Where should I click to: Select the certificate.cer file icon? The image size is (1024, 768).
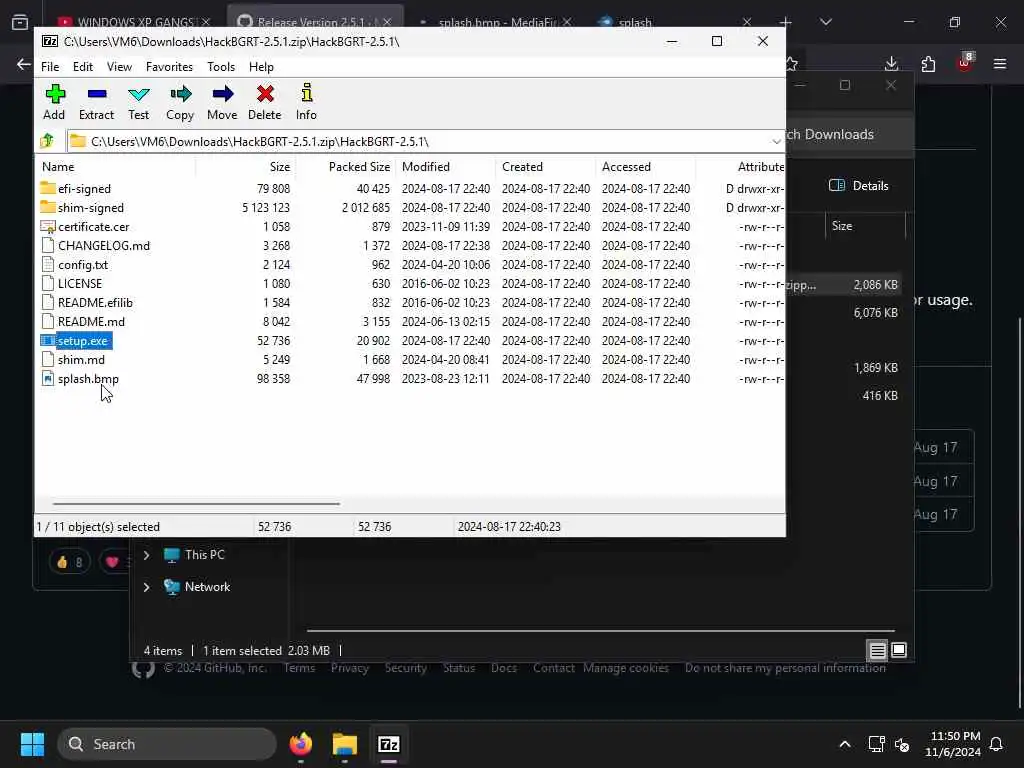tap(48, 227)
